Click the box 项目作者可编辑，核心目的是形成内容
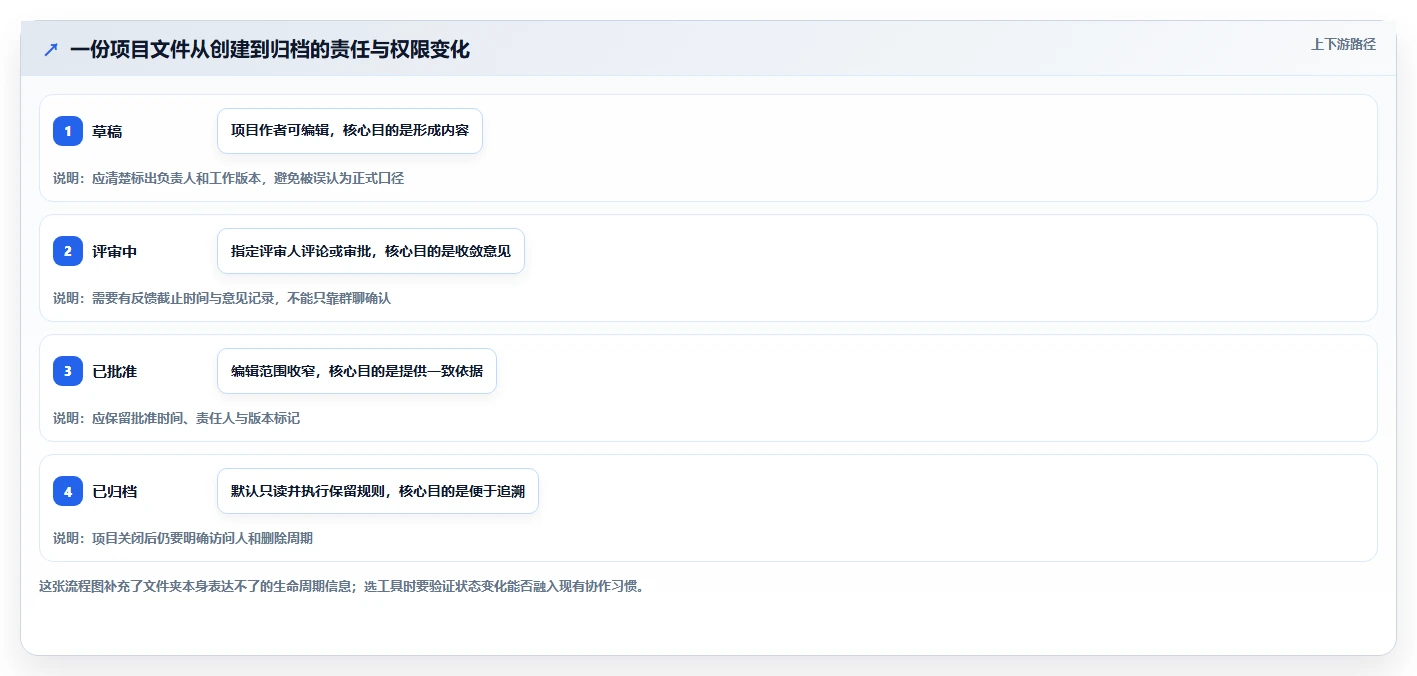This screenshot has width=1417, height=676. click(x=350, y=131)
